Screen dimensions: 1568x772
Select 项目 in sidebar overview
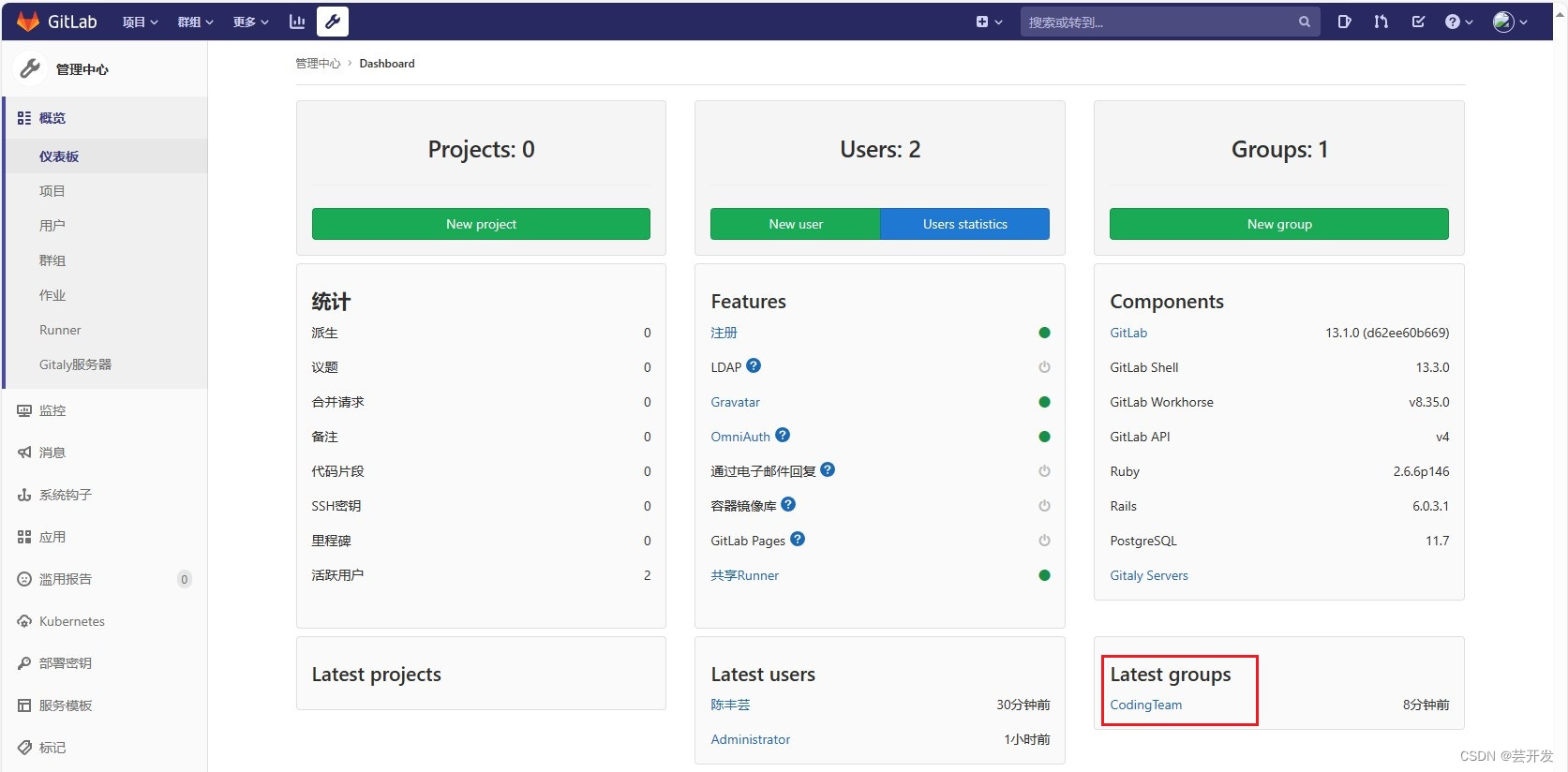[x=105, y=191]
